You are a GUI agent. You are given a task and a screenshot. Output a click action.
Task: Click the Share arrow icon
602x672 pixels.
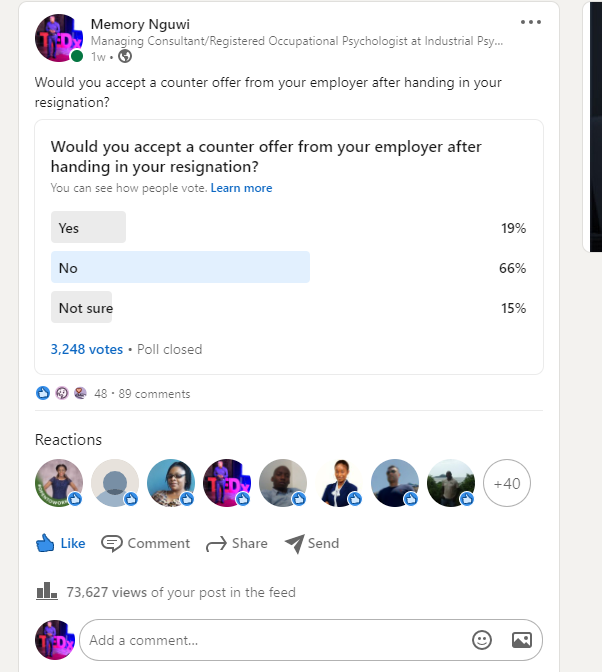click(x=216, y=544)
